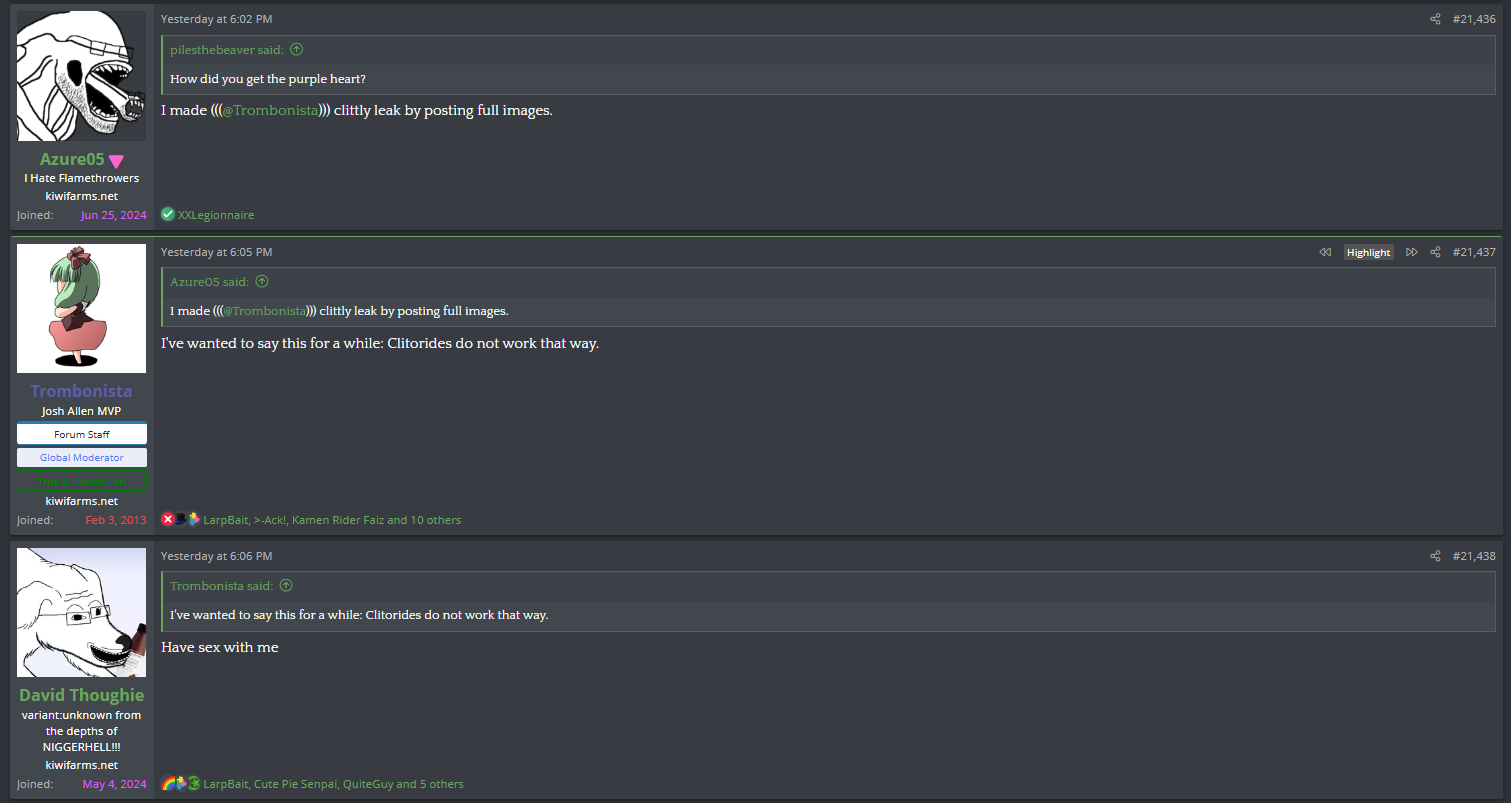1511x803 pixels.
Task: Go to previous highlighted post with rewind icon
Action: tap(1325, 252)
